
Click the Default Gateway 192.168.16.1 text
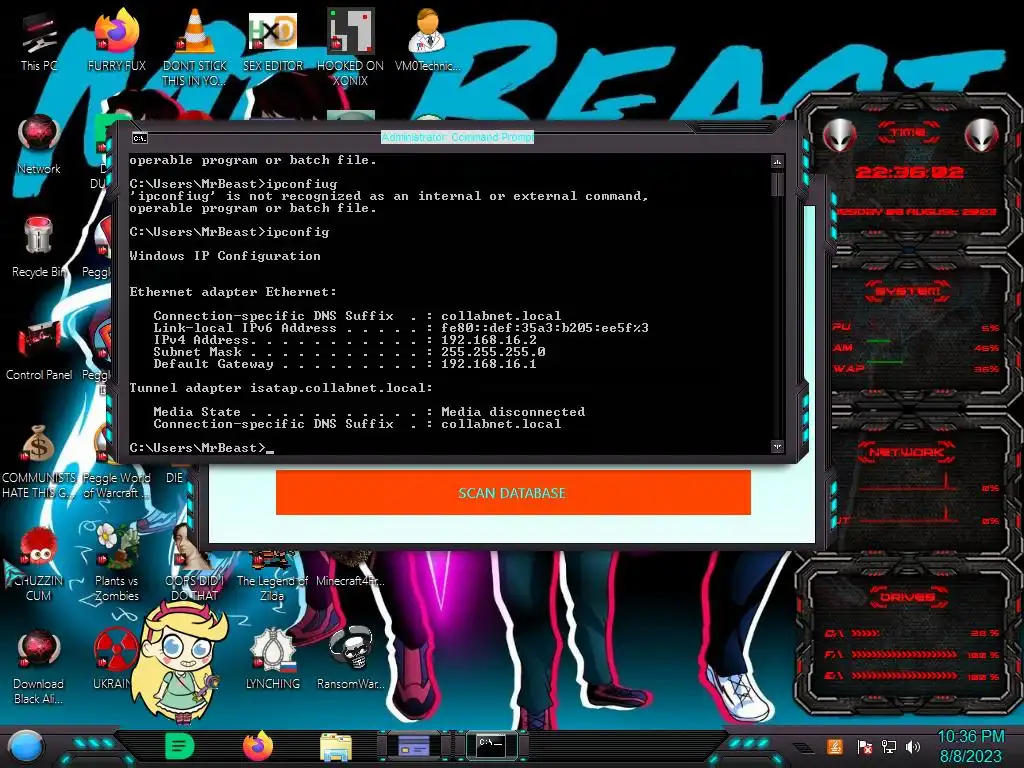pyautogui.click(x=488, y=364)
